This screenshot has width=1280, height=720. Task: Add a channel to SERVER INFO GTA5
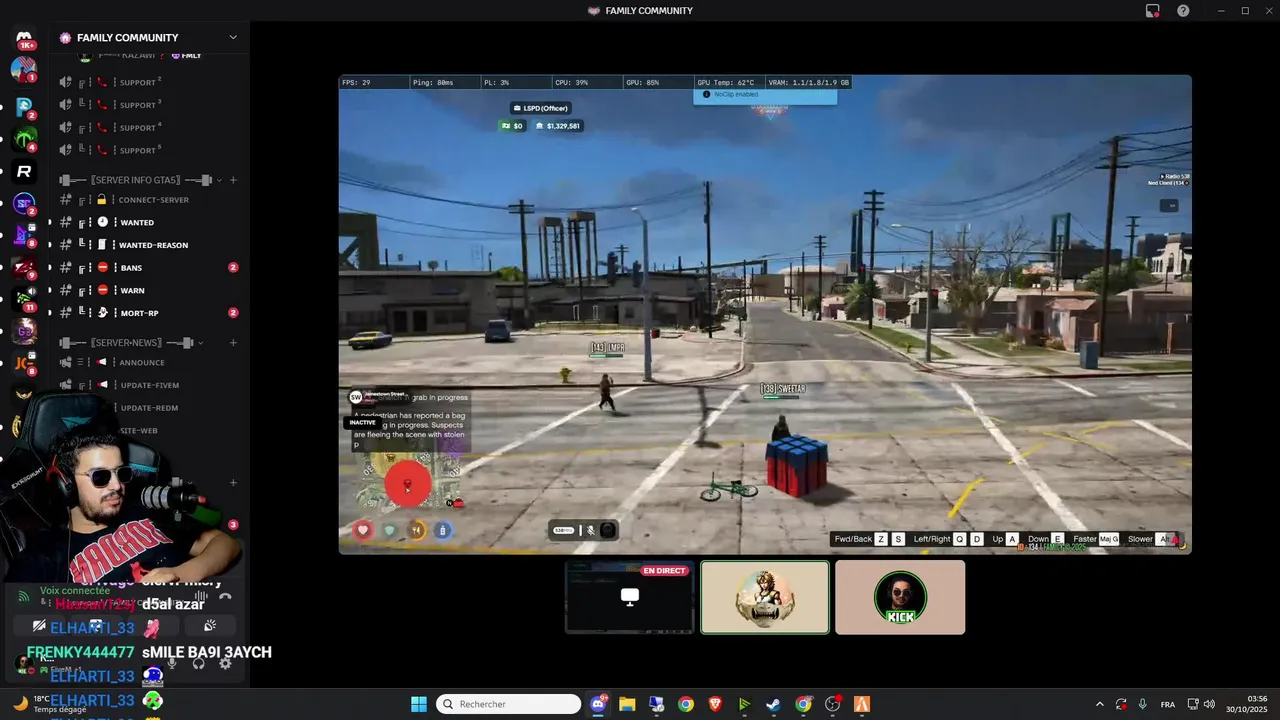pyautogui.click(x=233, y=180)
